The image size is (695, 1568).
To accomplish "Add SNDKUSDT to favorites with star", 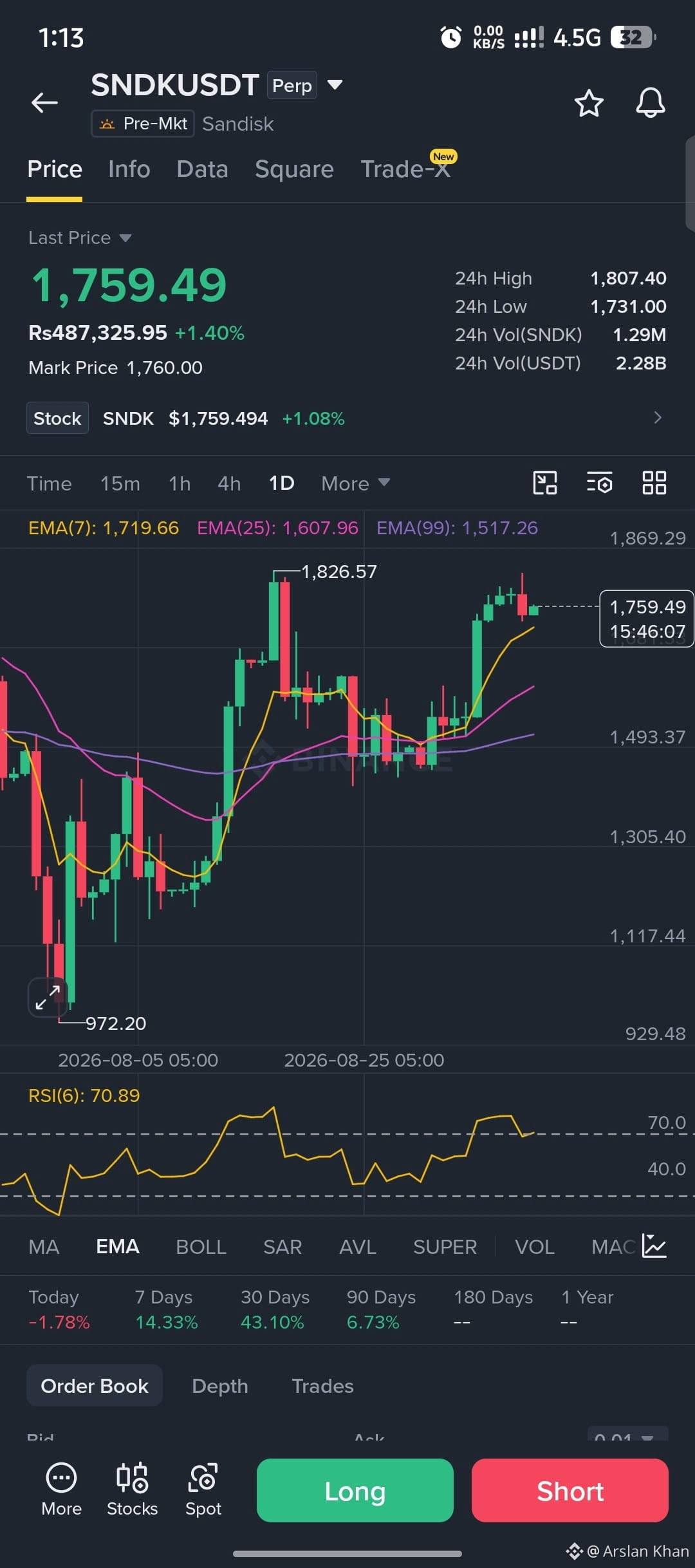I will (589, 103).
